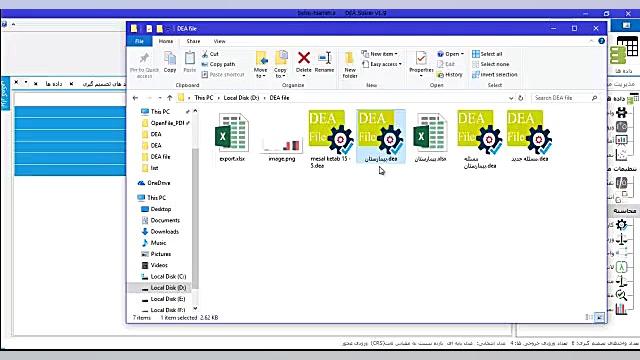640x360 pixels.
Task: Click navigation pane vertical scrollbar
Action: click(x=195, y=209)
